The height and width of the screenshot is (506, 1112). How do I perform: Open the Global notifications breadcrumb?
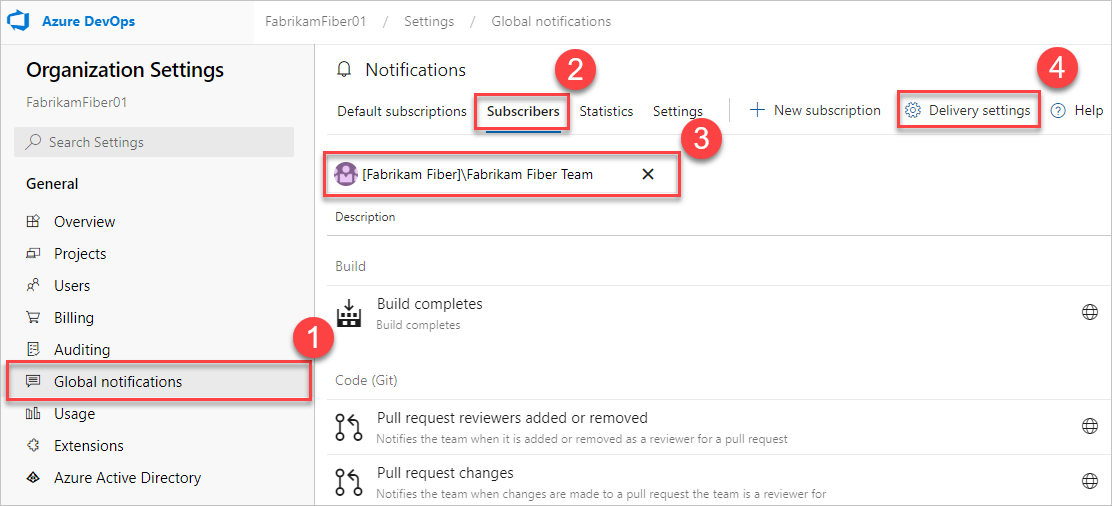click(551, 21)
